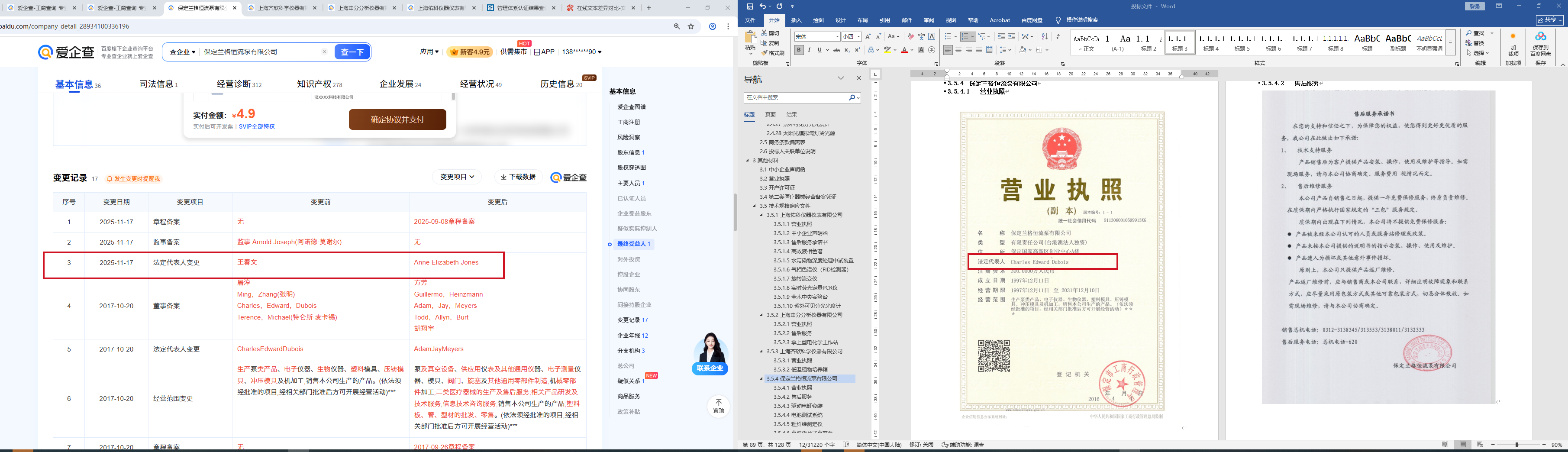
Task: Open the browser profile avatar icon
Action: click(712, 27)
